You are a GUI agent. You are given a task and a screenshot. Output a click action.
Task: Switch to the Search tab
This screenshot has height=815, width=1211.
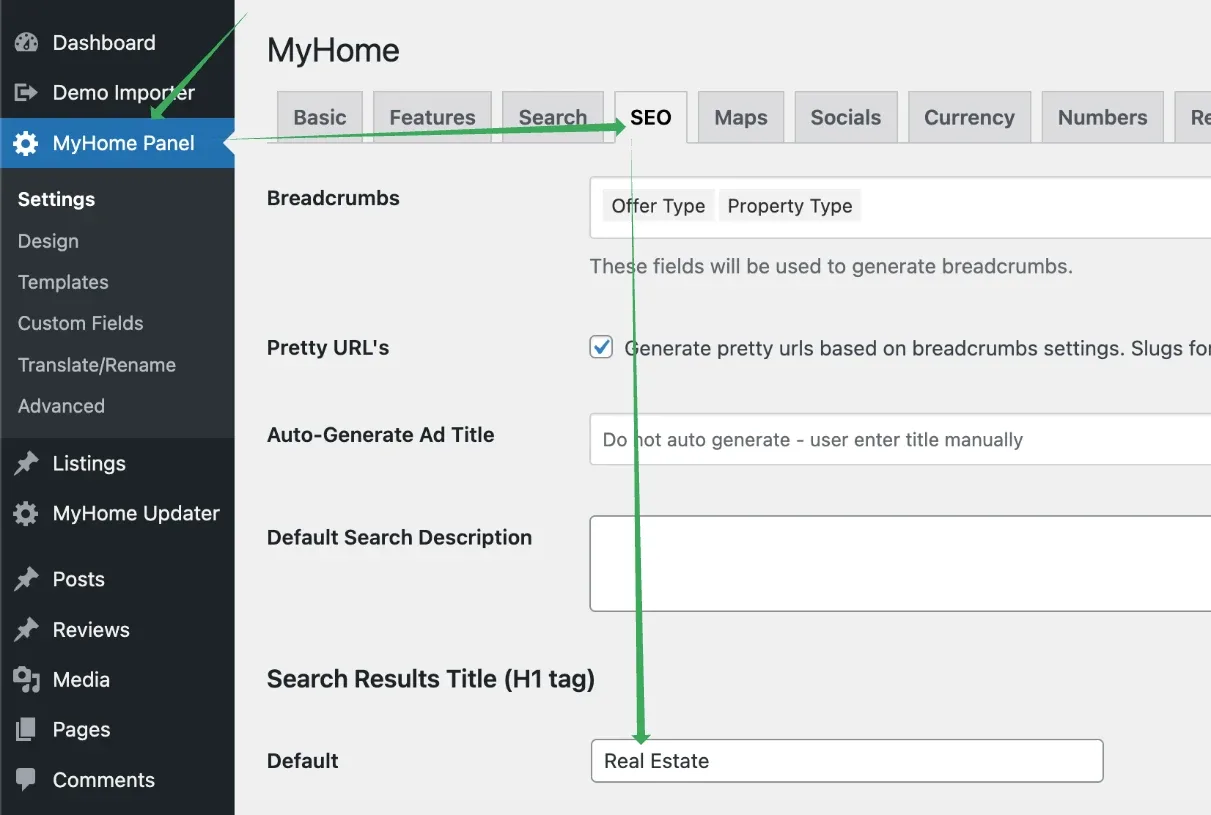click(x=553, y=117)
